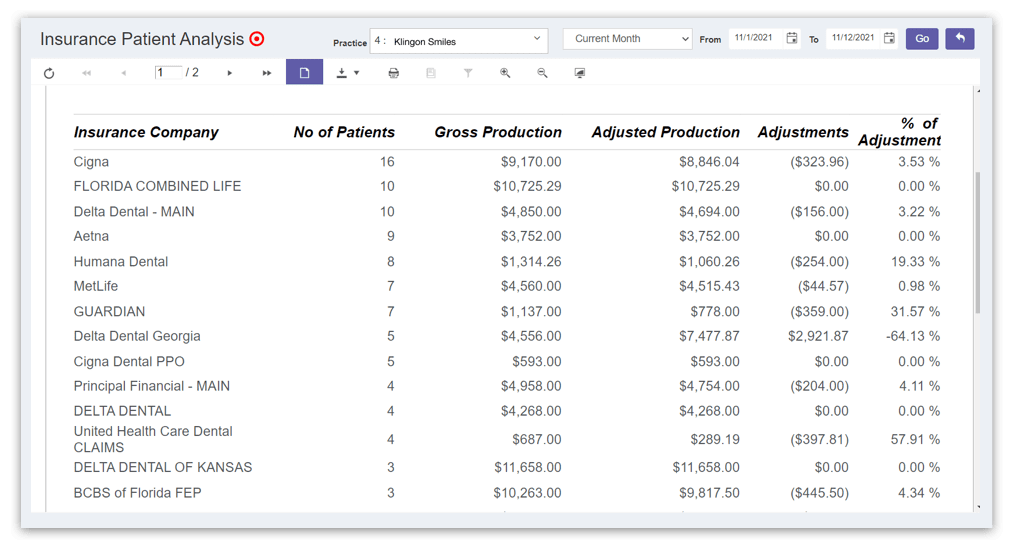Click the To date field
This screenshot has width=1015, height=552.
854,38
